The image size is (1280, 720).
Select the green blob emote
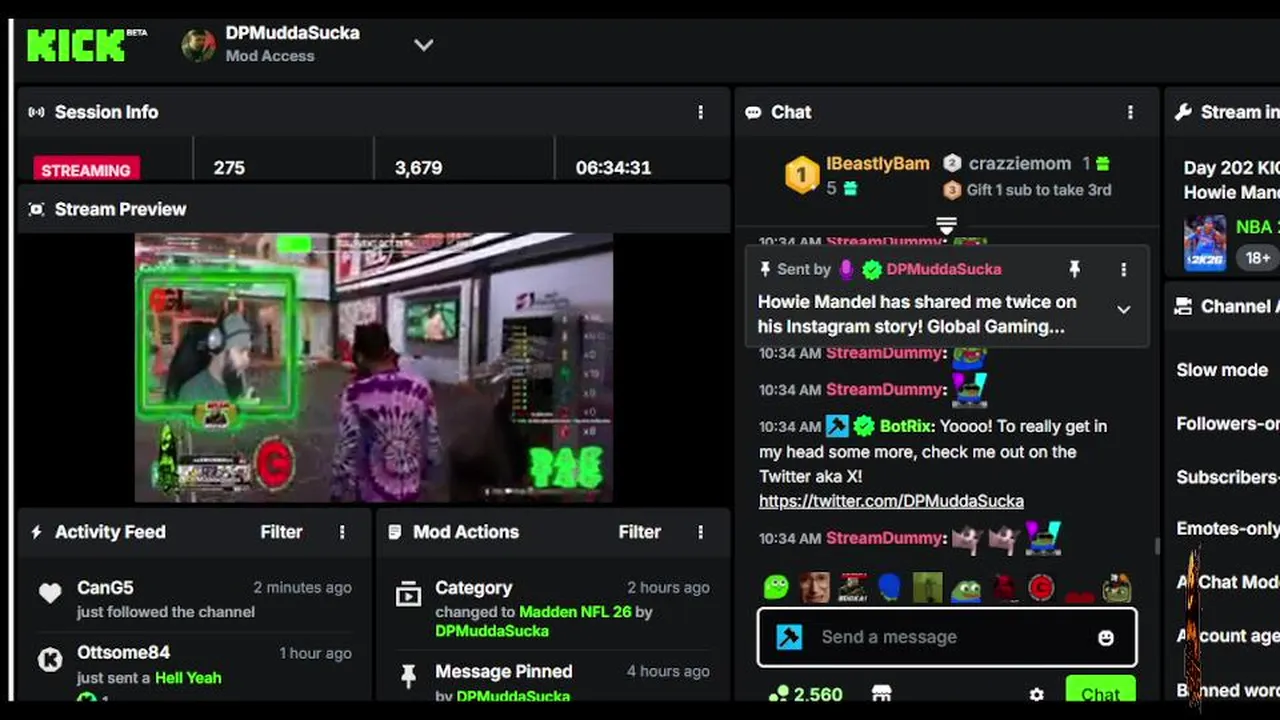coord(776,587)
